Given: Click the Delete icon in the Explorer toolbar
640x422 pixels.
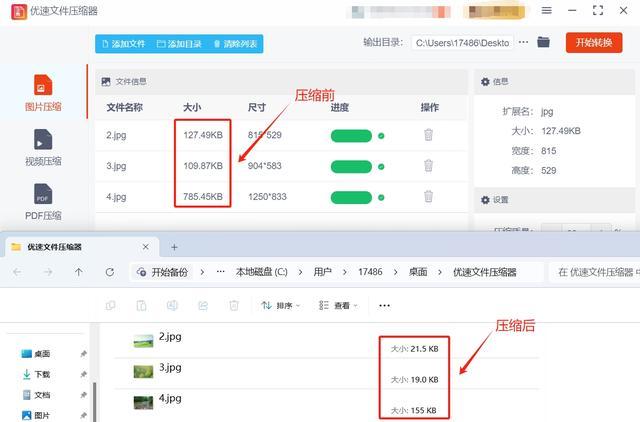Looking at the screenshot, I should 234,305.
